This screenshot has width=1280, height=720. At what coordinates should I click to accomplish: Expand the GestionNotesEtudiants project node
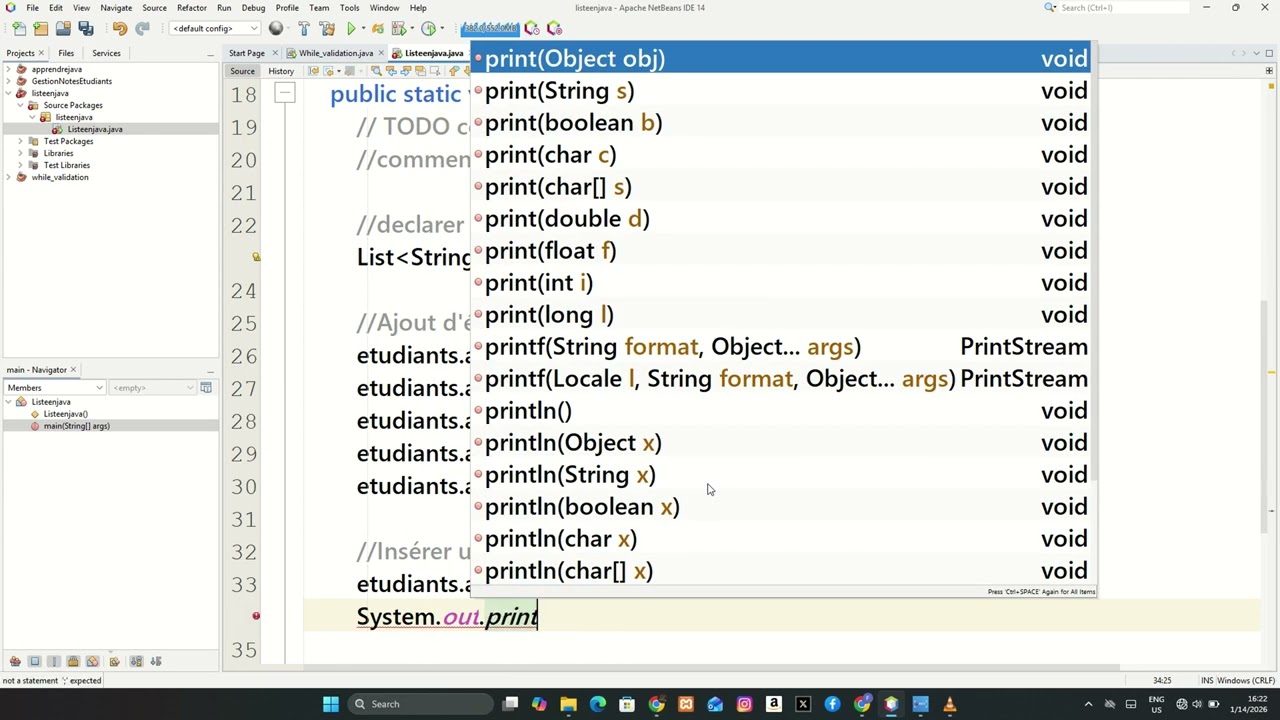click(8, 81)
